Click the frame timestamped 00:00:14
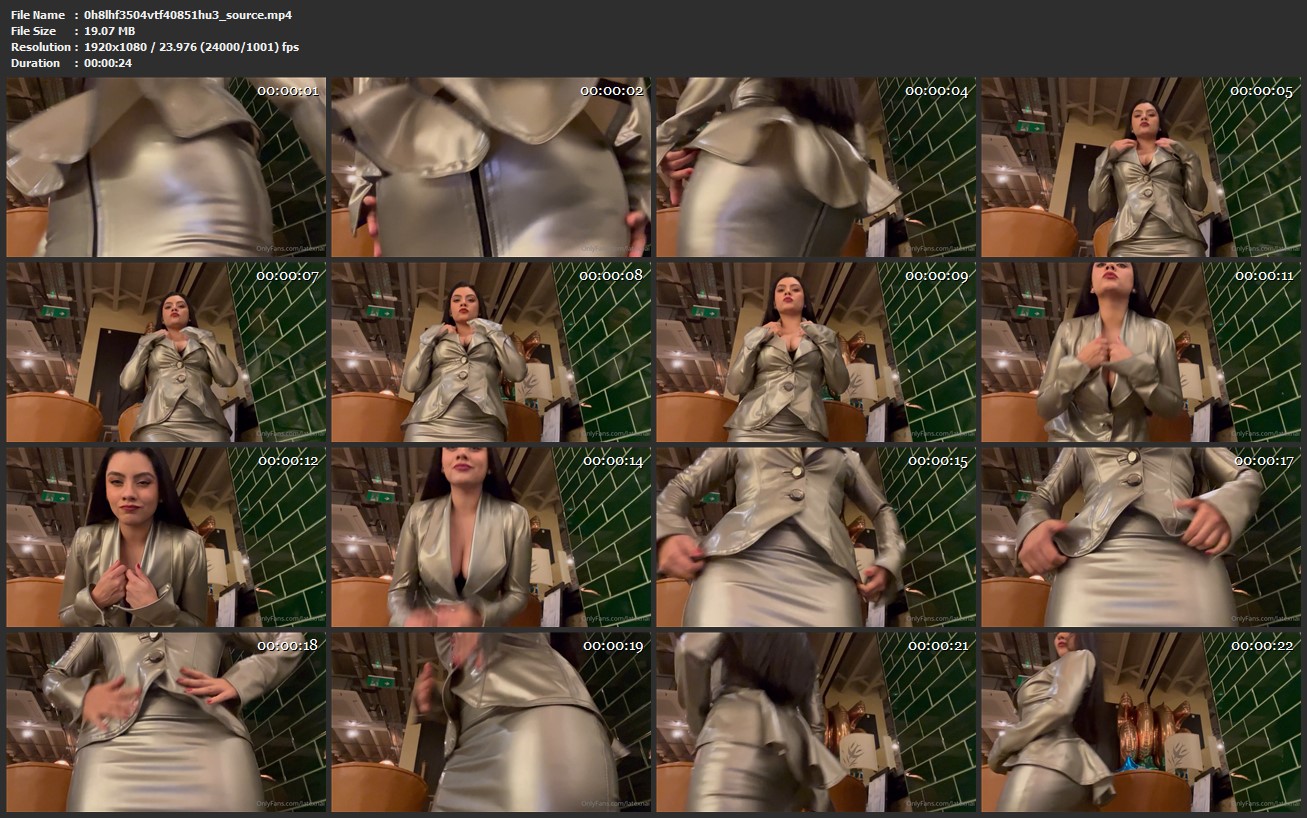 (490, 537)
